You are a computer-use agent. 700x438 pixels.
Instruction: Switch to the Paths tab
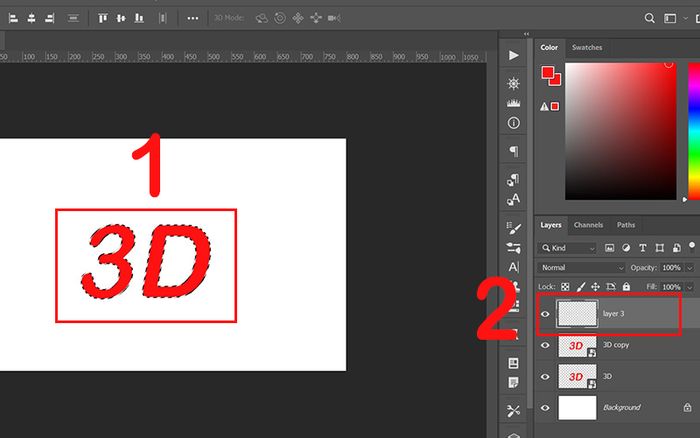point(625,225)
